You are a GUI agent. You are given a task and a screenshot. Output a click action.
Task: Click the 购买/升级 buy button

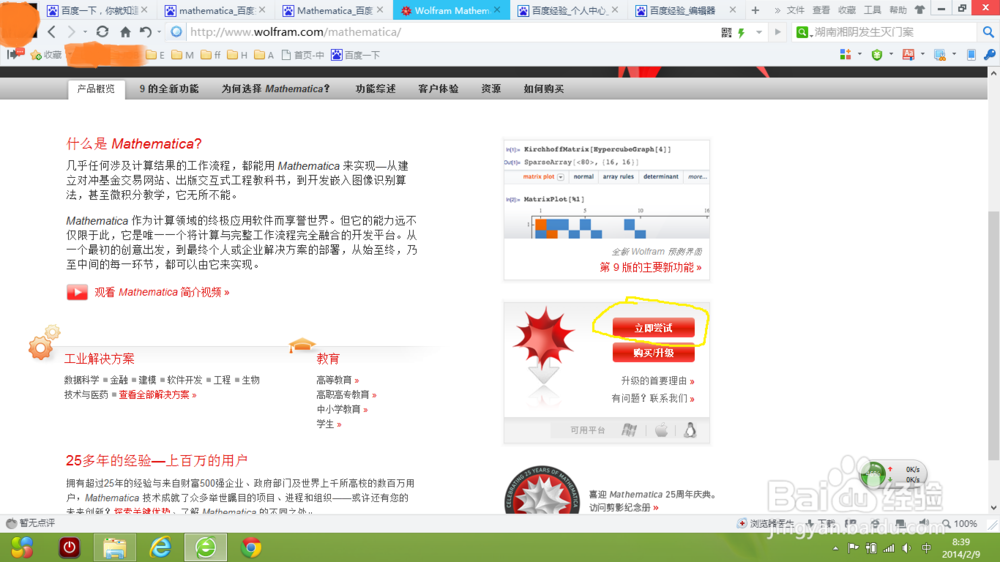653,353
